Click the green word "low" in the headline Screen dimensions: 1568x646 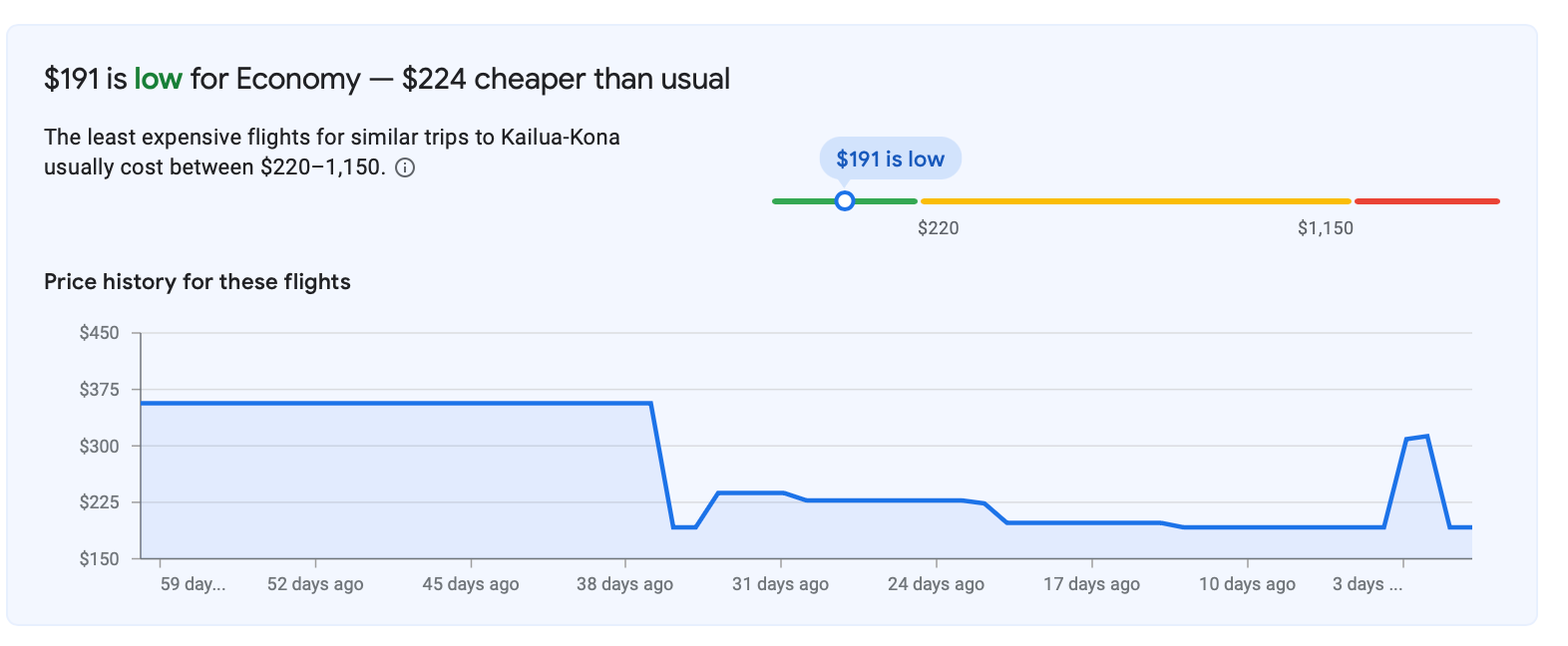[x=158, y=79]
